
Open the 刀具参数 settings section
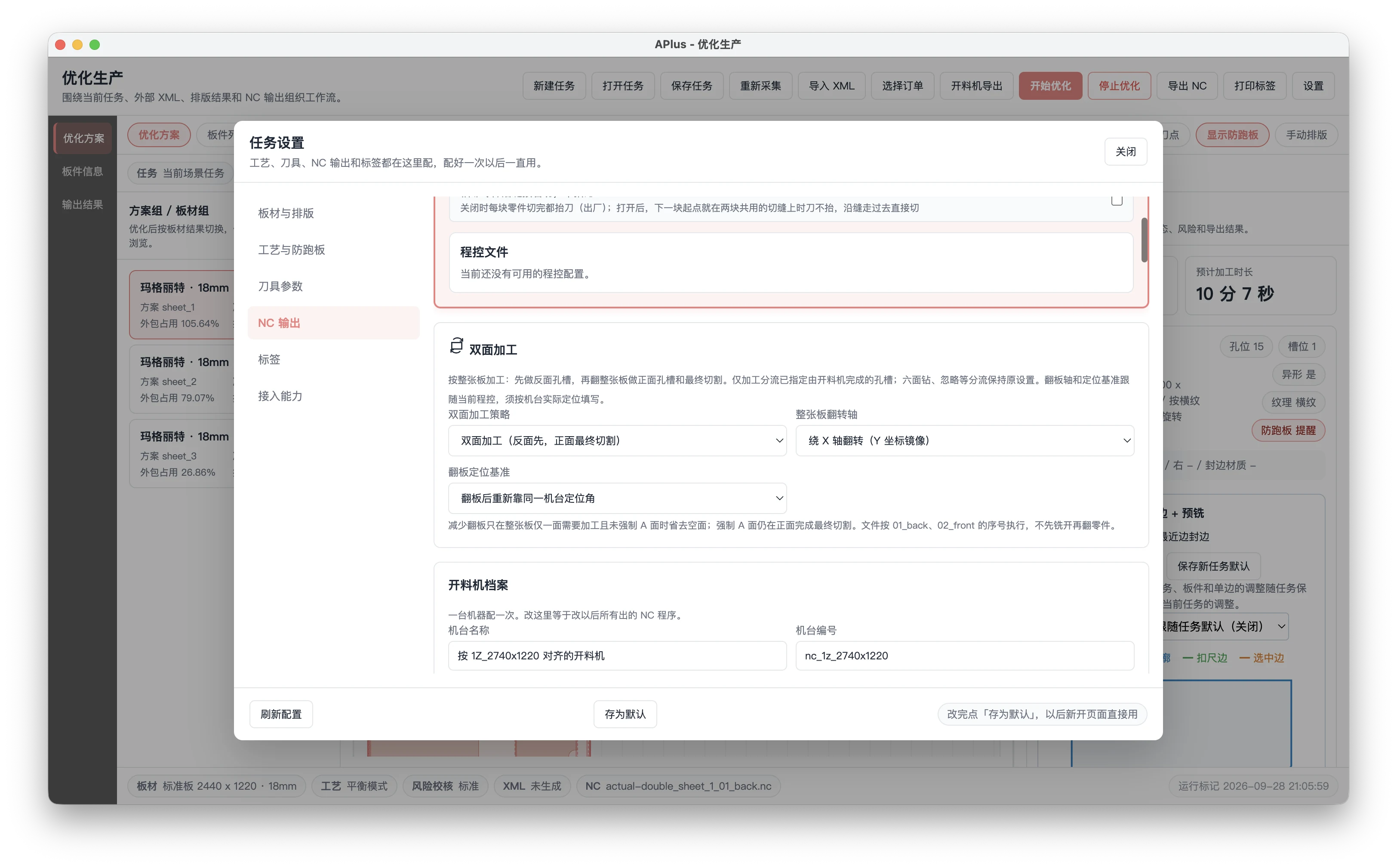coord(333,286)
